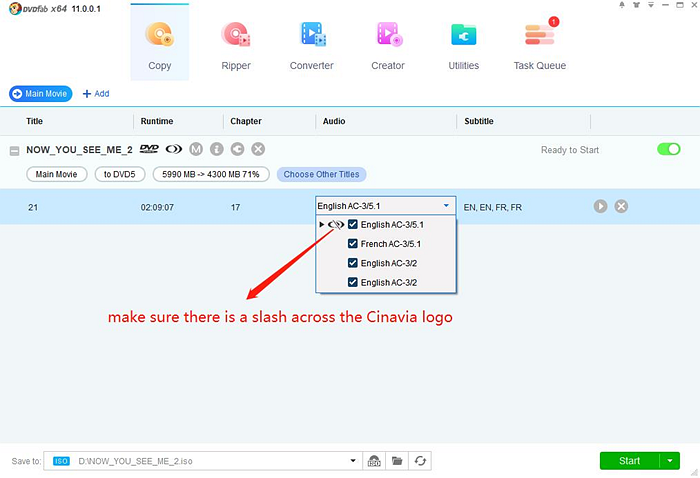Screen dimensions: 700x478
Task: Click the M merge icon next to the disc name
Action: pos(196,149)
